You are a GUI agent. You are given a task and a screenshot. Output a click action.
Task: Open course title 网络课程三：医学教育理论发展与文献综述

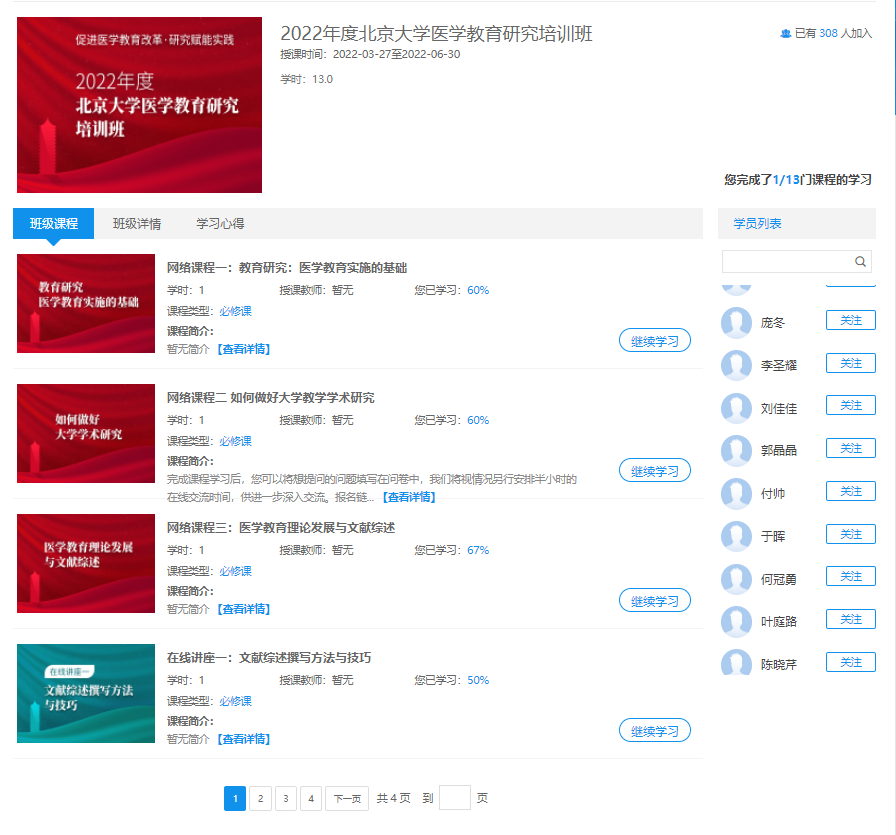tap(281, 528)
